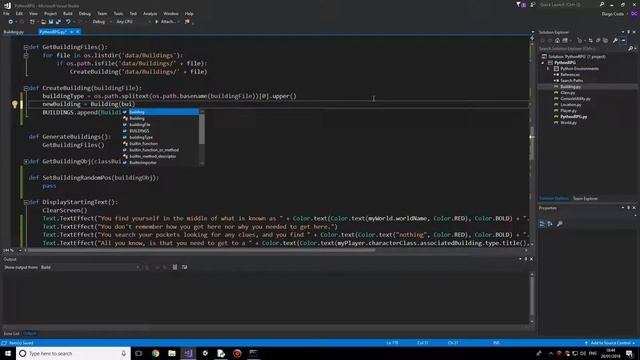This screenshot has width=640, height=360.
Task: Open the lightbulb quick actions in editor margin
Action: tap(15, 104)
